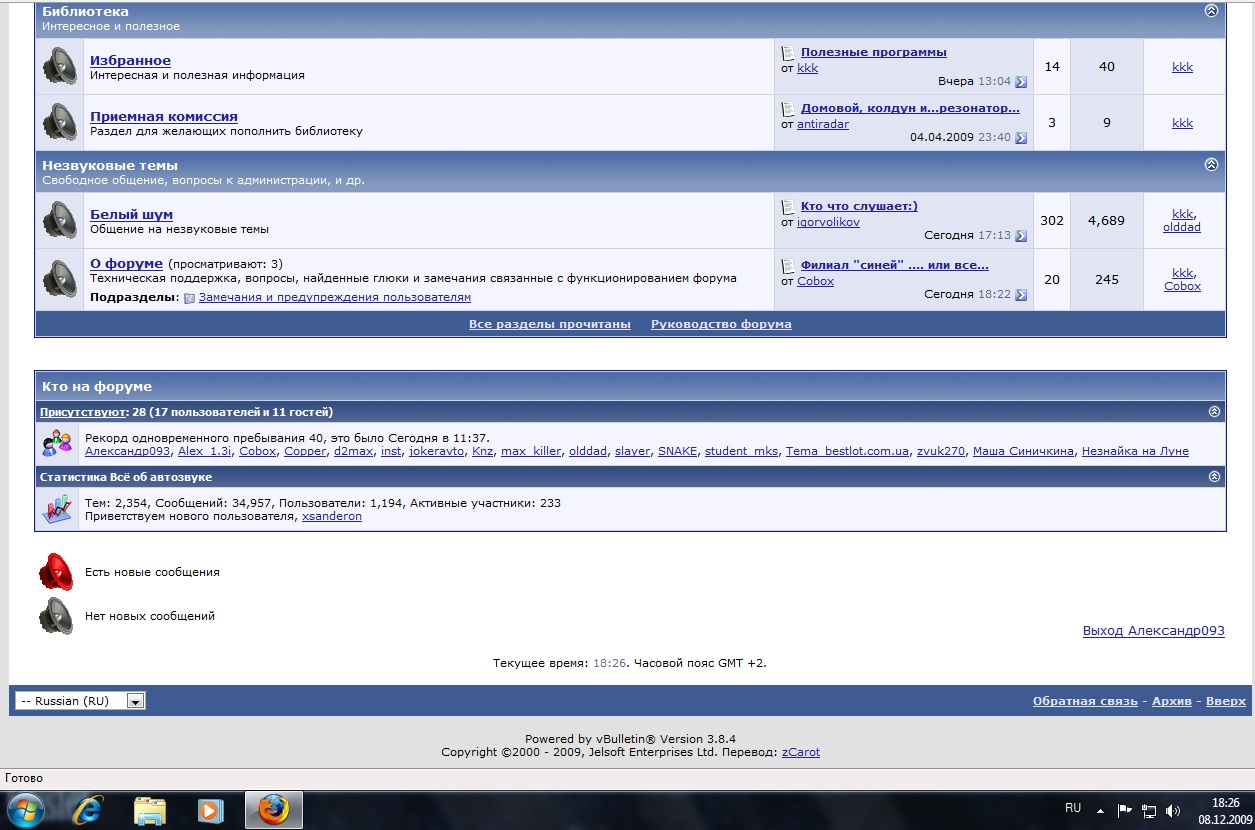Image resolution: width=1255 pixels, height=830 pixels.
Task: Click the Вверх link to scroll top
Action: (x=1225, y=701)
